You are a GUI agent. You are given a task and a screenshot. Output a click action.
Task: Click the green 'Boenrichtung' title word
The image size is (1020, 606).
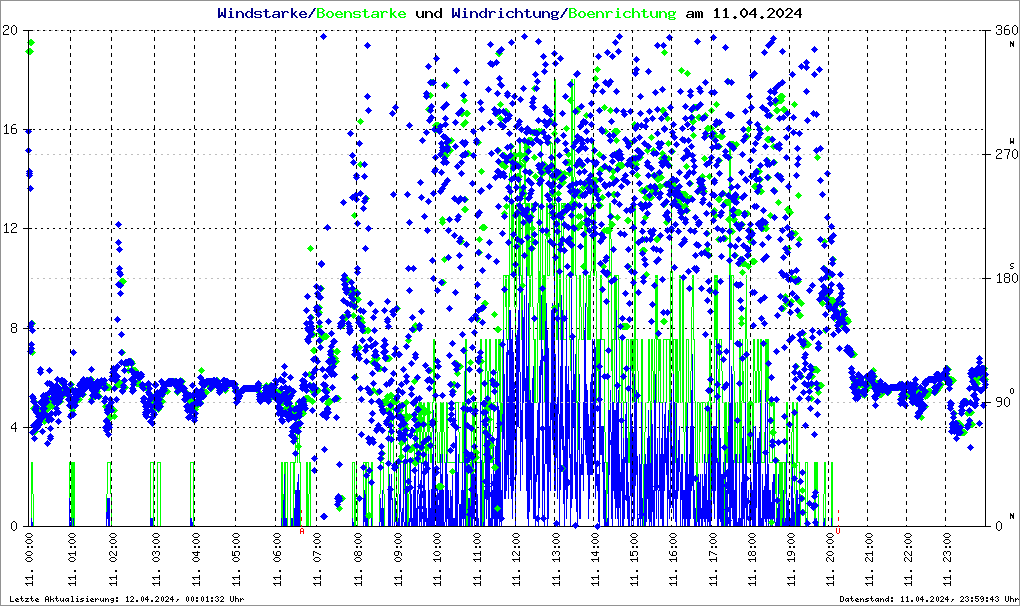[x=623, y=13]
